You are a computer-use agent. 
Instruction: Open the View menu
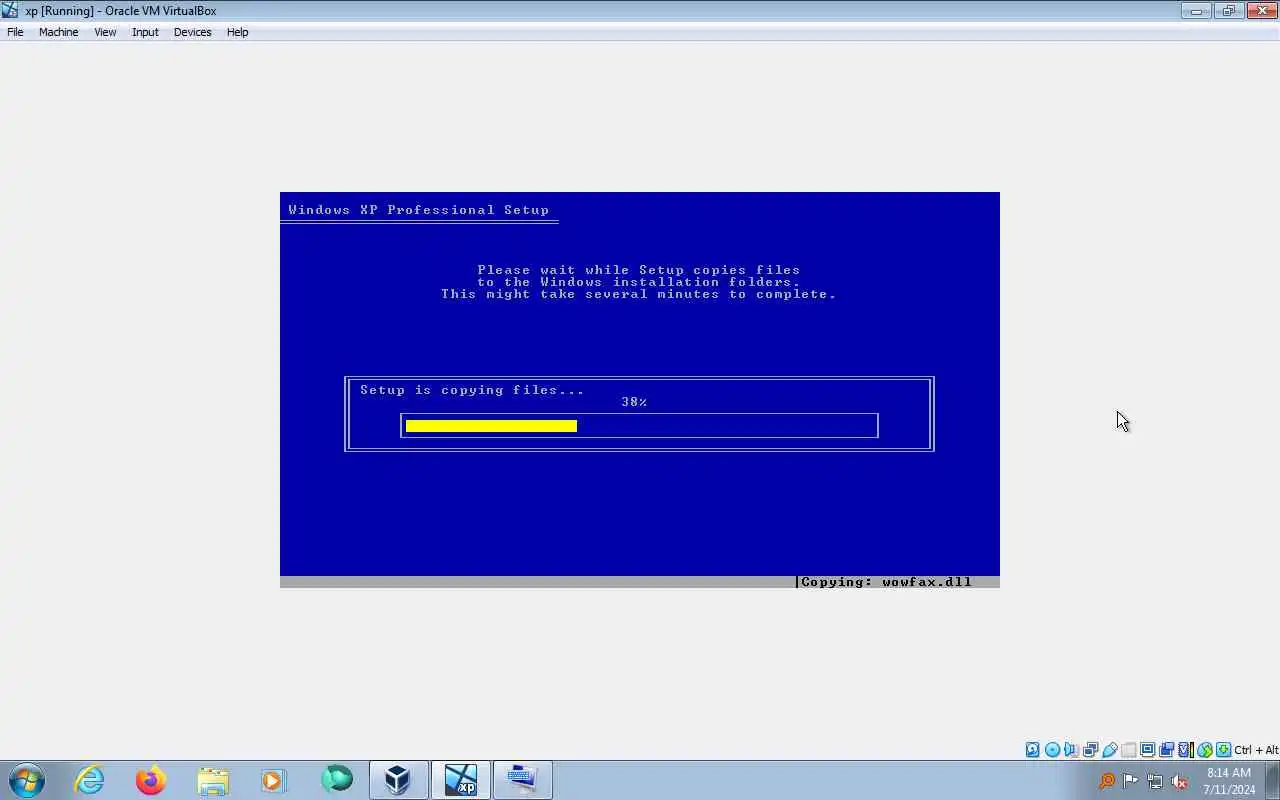[105, 32]
